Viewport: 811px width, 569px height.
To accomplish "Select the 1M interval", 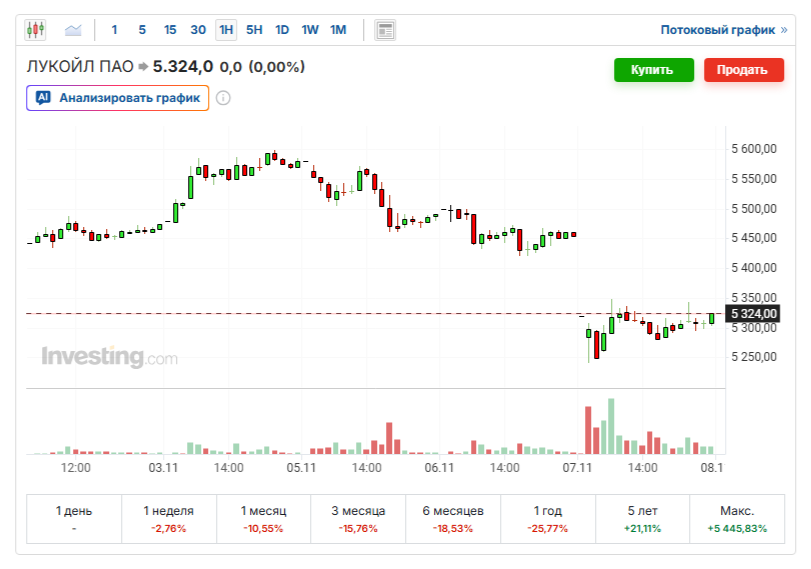I will pos(338,30).
